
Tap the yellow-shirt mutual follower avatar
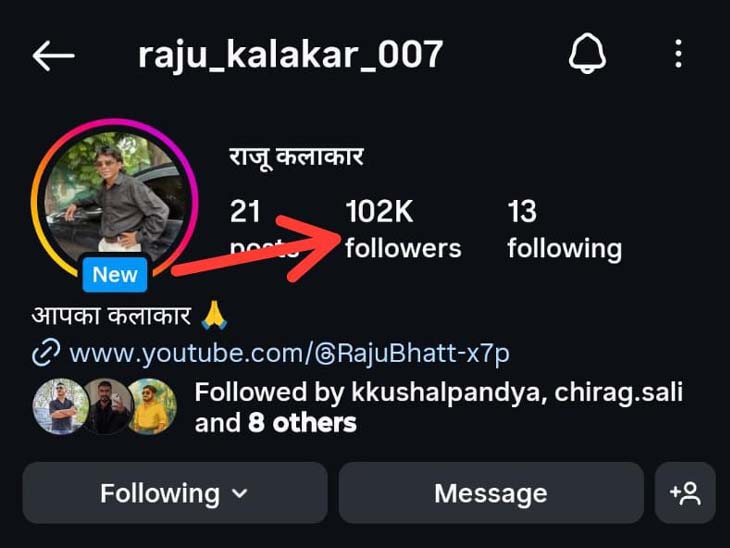(x=152, y=406)
